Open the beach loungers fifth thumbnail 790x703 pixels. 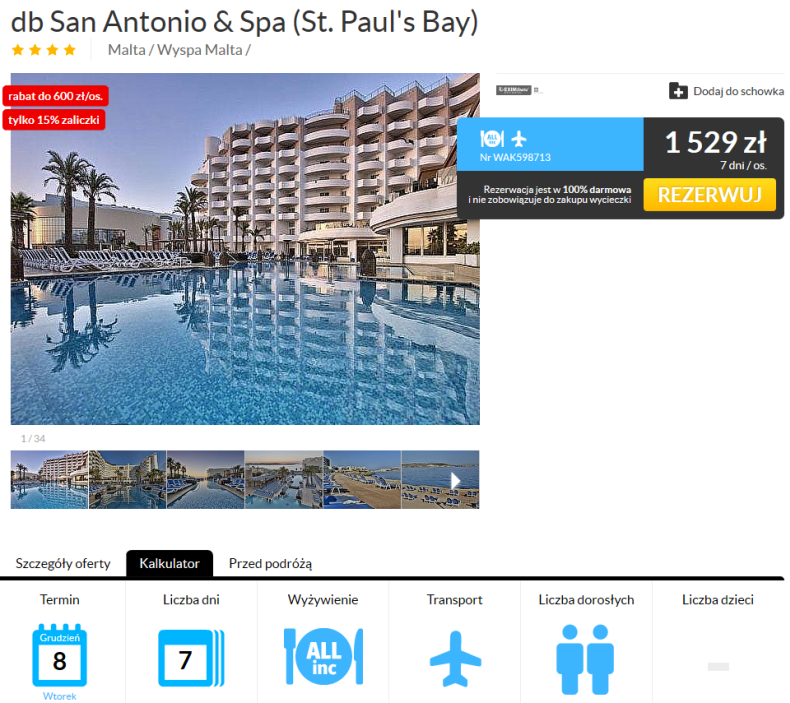point(362,480)
